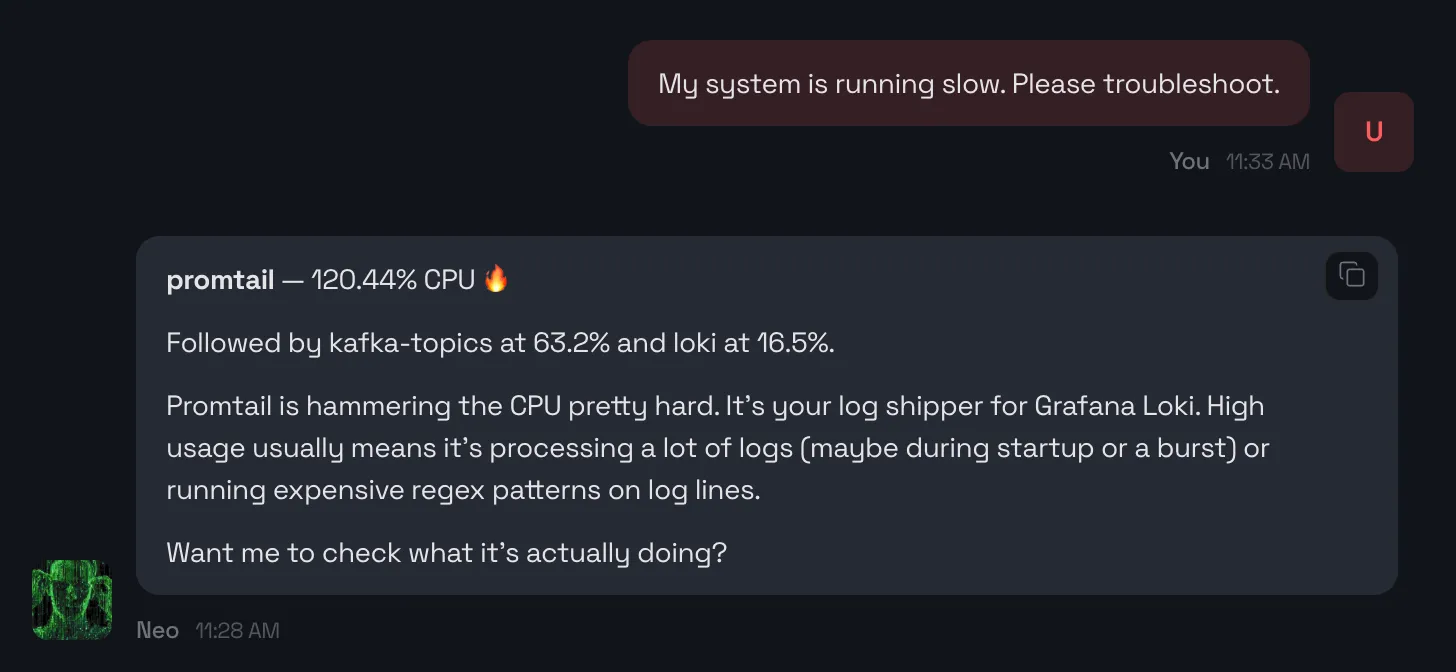The height and width of the screenshot is (672, 1456).
Task: Click the fire emoji next to promtail CPU
Action: 497,279
